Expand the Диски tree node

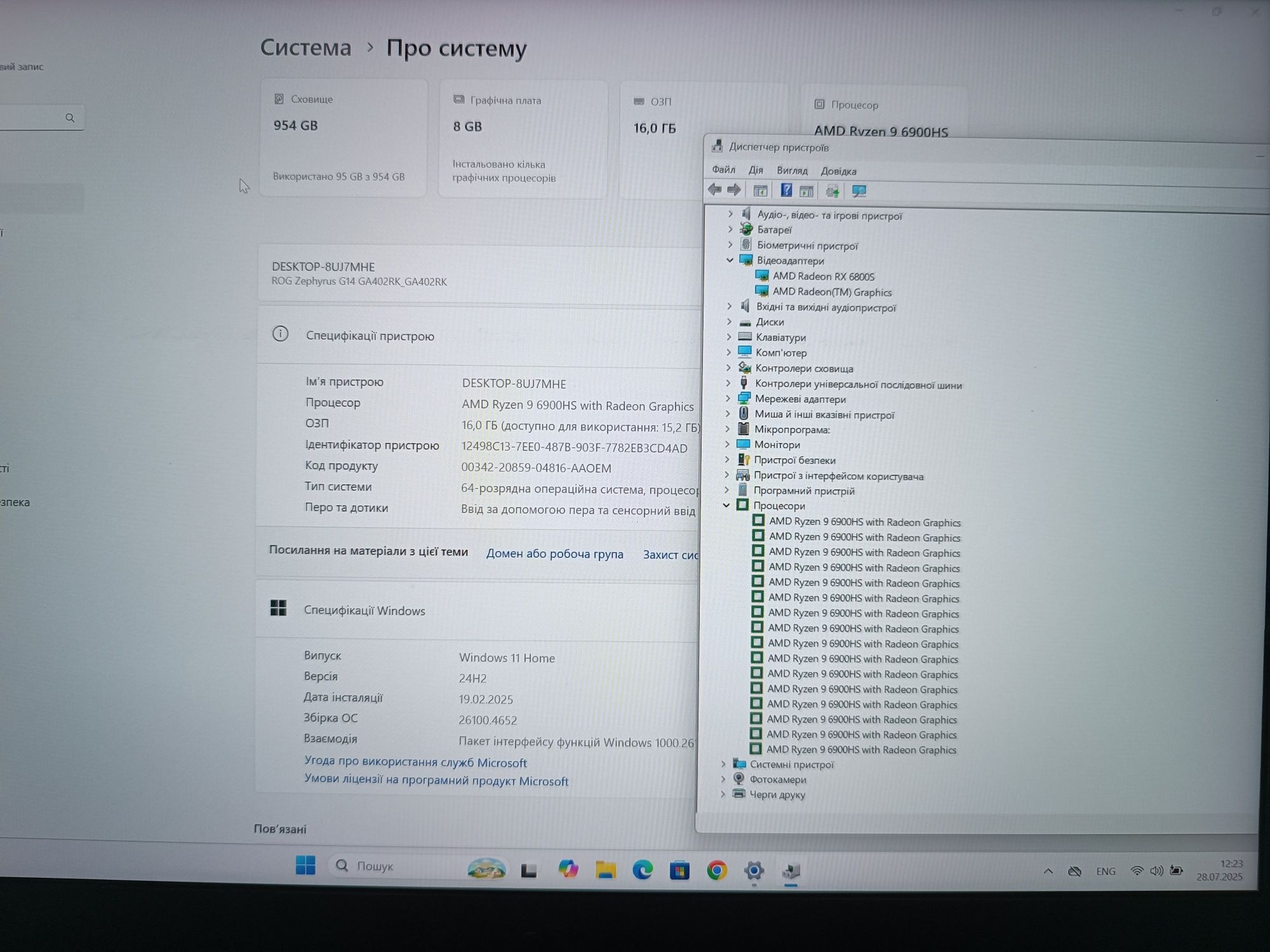pos(729,321)
